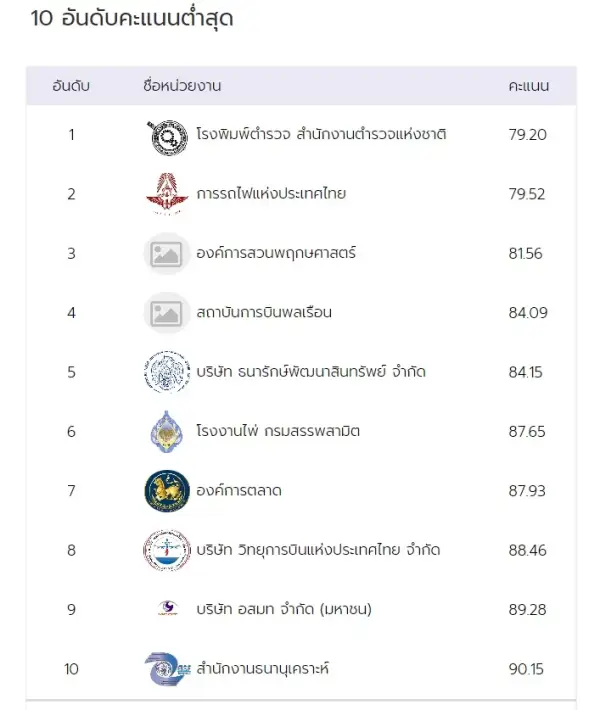Screen dimensions: 600x710
Task: Click the โรงงานไพ่ กรมสรรพสามิต emblem
Action: click(x=166, y=431)
